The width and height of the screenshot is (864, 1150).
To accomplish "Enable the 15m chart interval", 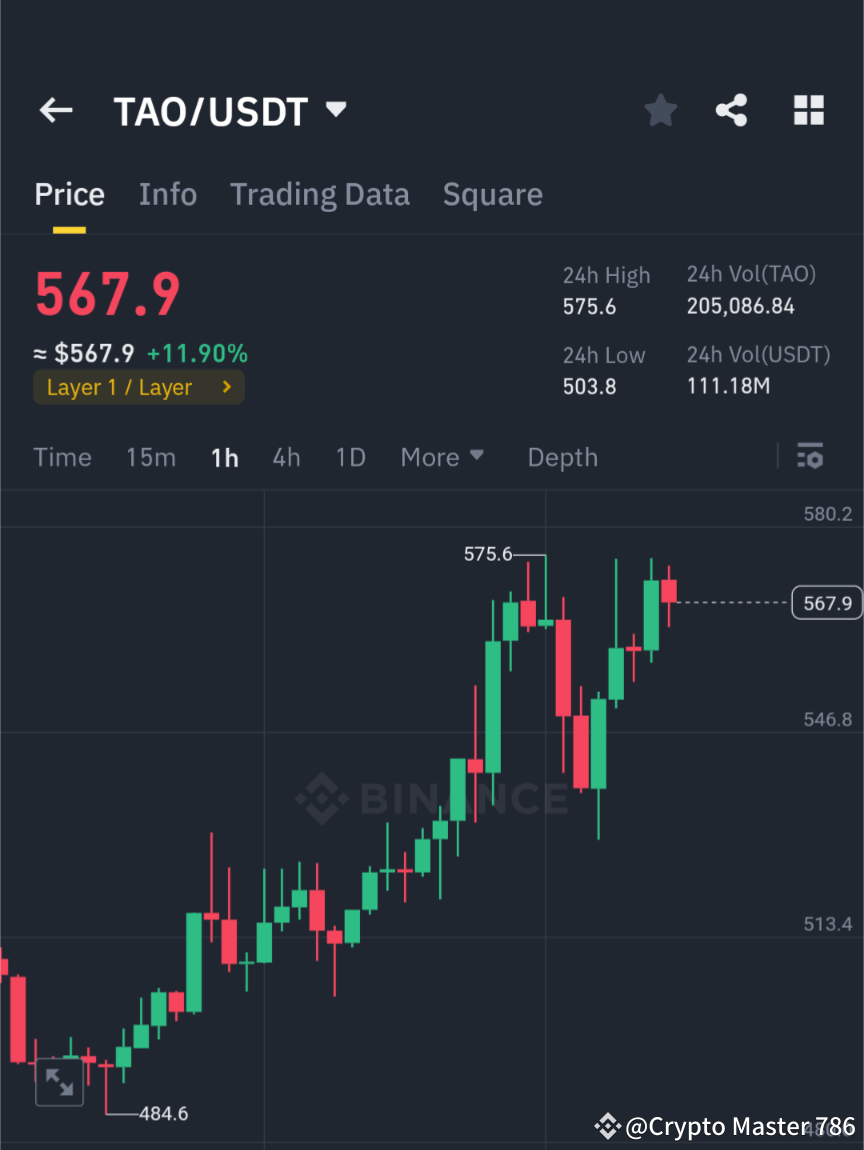I will pyautogui.click(x=151, y=457).
